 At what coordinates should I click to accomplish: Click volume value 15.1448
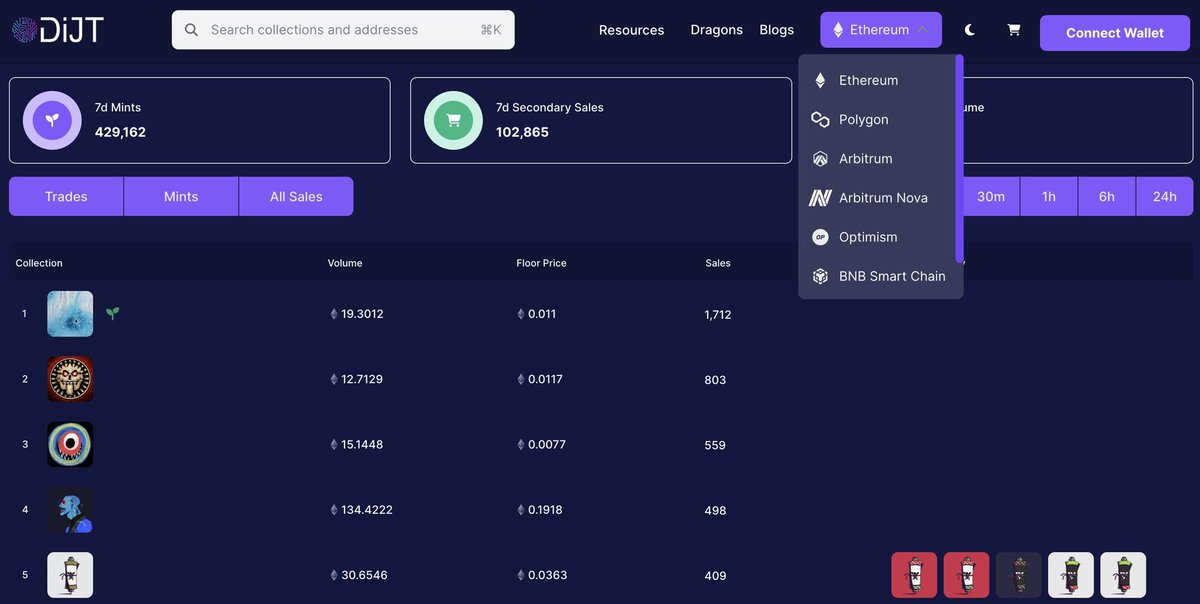click(x=362, y=444)
